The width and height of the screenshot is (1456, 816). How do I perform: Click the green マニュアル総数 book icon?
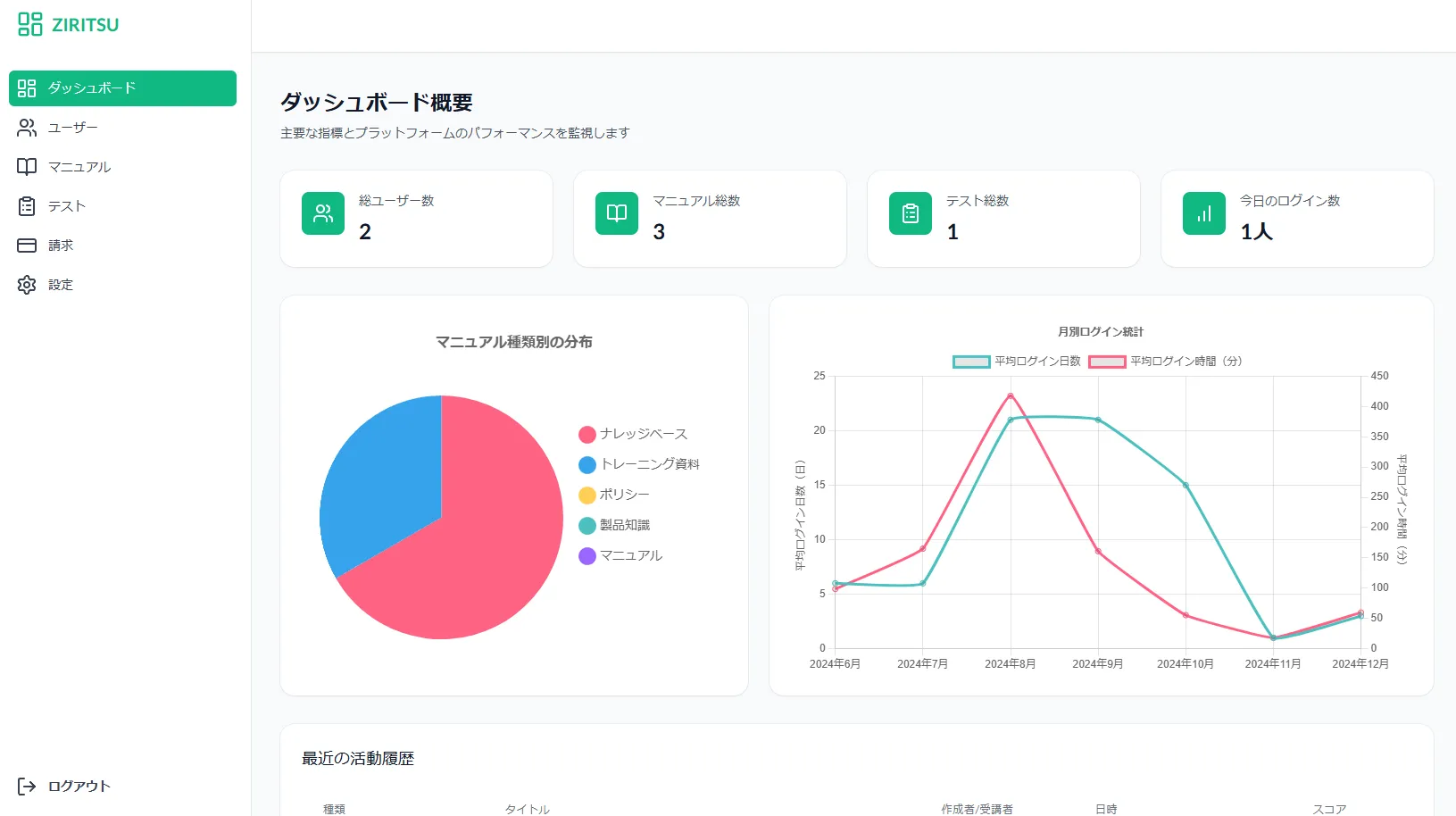coord(617,213)
